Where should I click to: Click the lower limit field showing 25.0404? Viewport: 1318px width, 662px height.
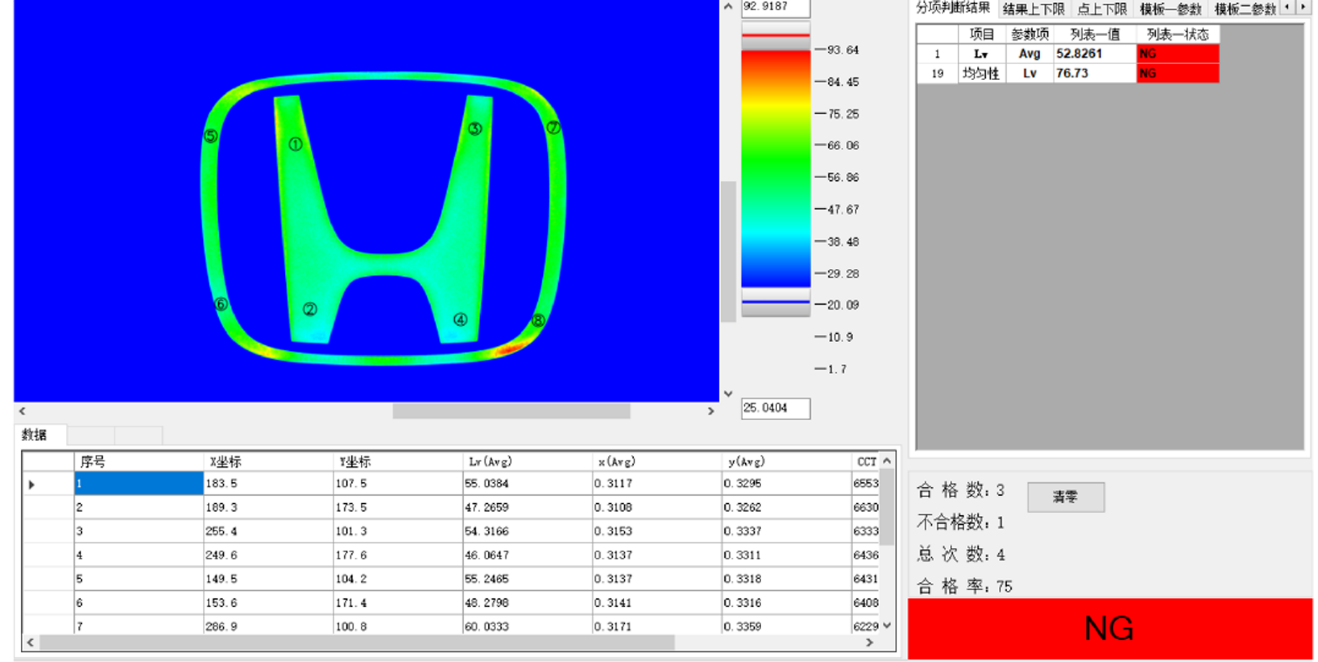(x=775, y=408)
